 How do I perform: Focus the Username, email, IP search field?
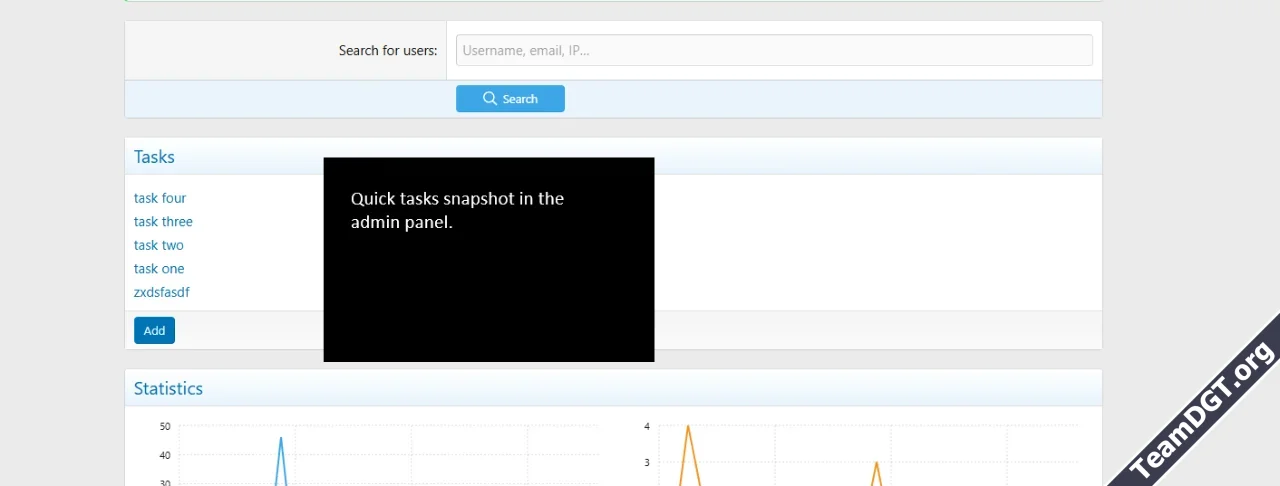pos(773,50)
